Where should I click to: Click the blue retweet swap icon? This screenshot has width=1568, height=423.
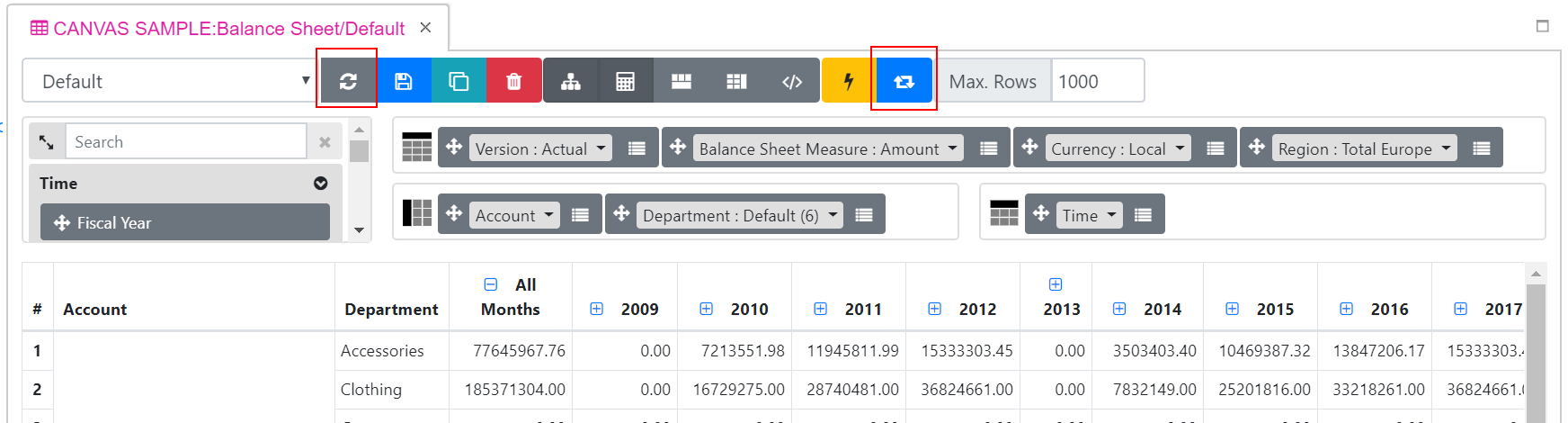904,81
